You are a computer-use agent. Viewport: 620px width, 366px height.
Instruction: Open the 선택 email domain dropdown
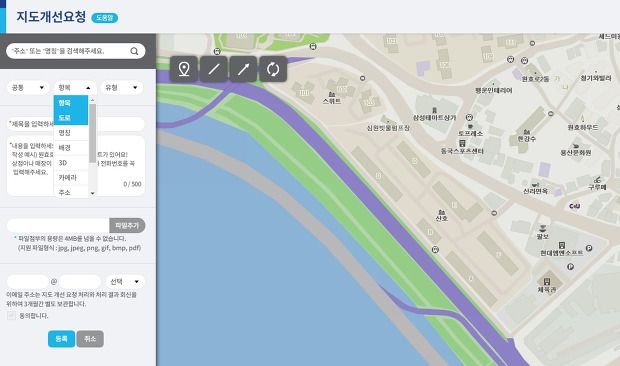125,281
